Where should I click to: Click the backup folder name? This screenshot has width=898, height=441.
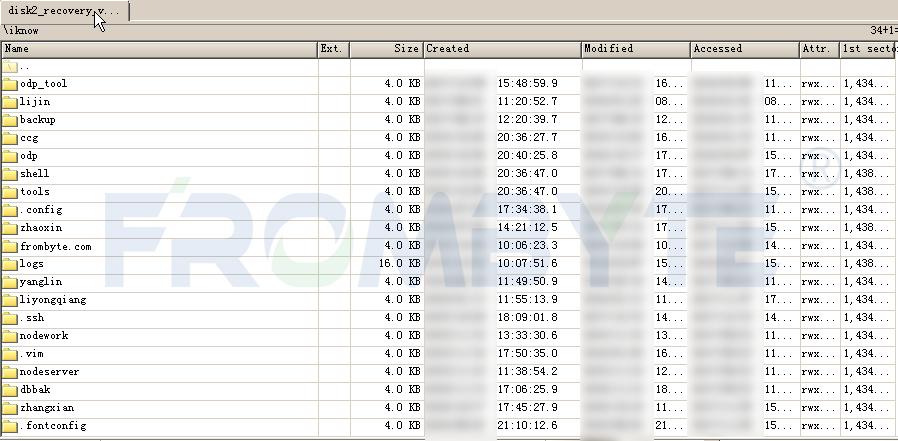[38, 120]
